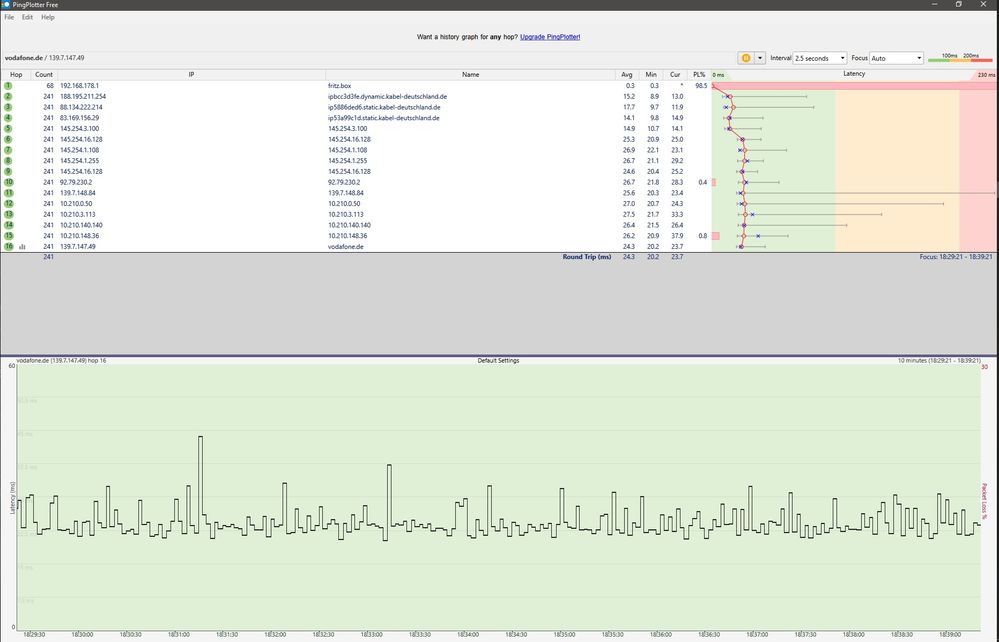The height and width of the screenshot is (642, 999).
Task: Select hop 4 green circle icon
Action: pyautogui.click(x=8, y=118)
